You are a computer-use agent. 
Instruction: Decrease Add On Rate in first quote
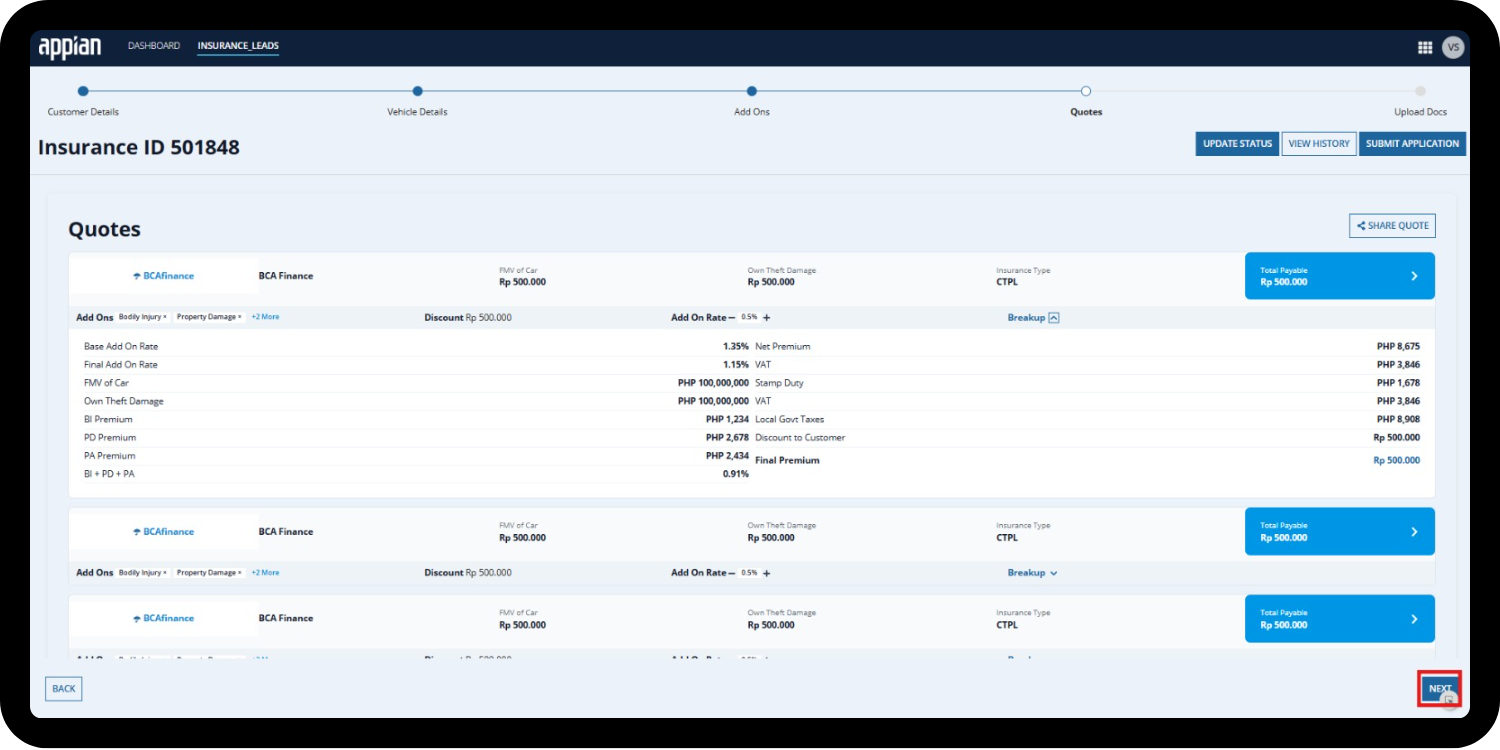pyautogui.click(x=732, y=317)
